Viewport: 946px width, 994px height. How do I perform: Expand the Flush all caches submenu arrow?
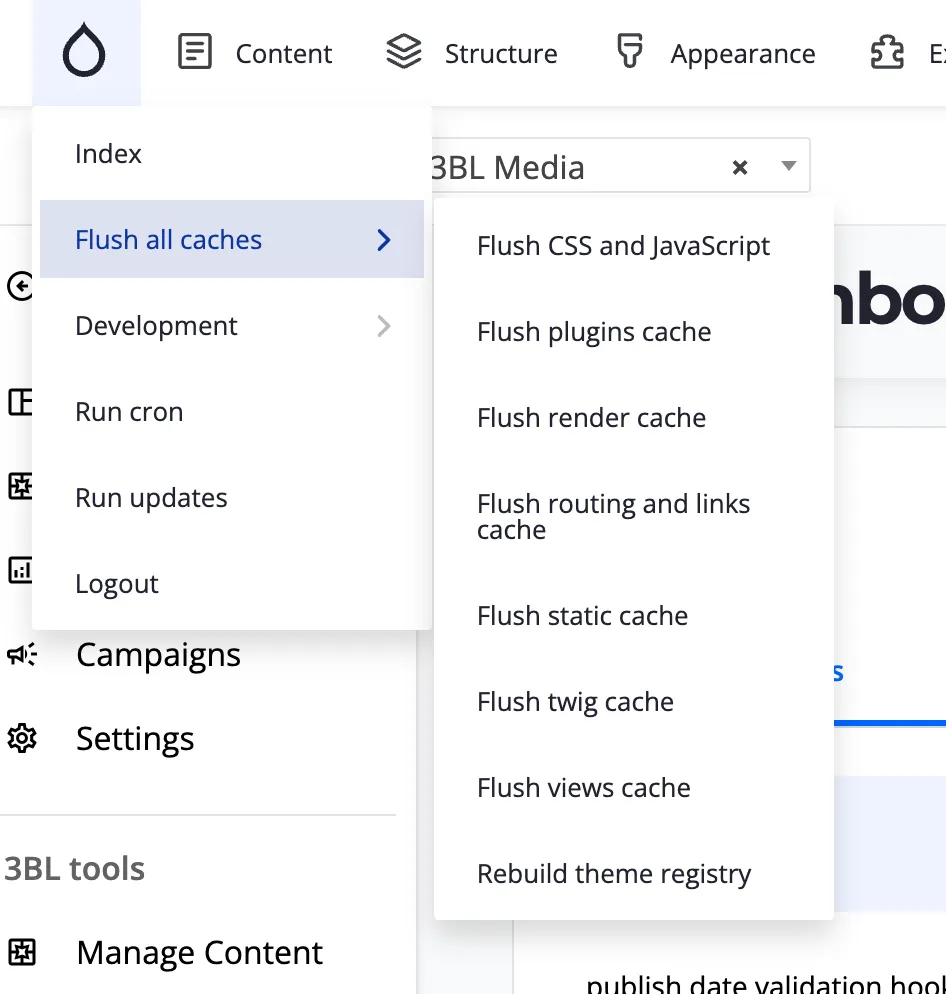384,240
